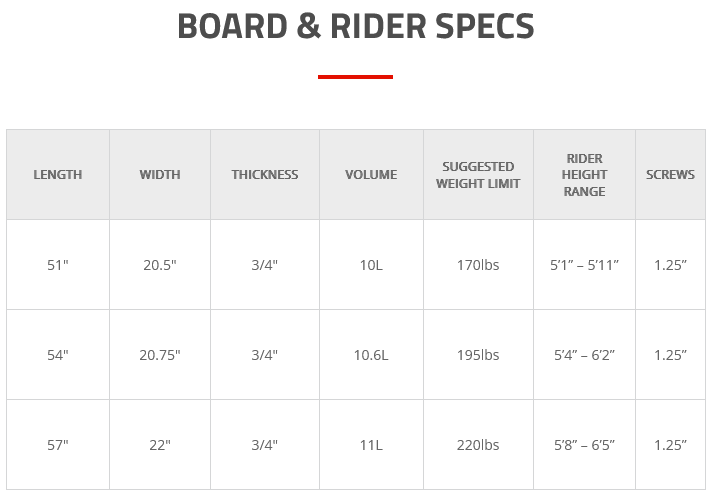Select the 57" length cell
Image resolution: width=709 pixels, height=496 pixels.
click(58, 445)
